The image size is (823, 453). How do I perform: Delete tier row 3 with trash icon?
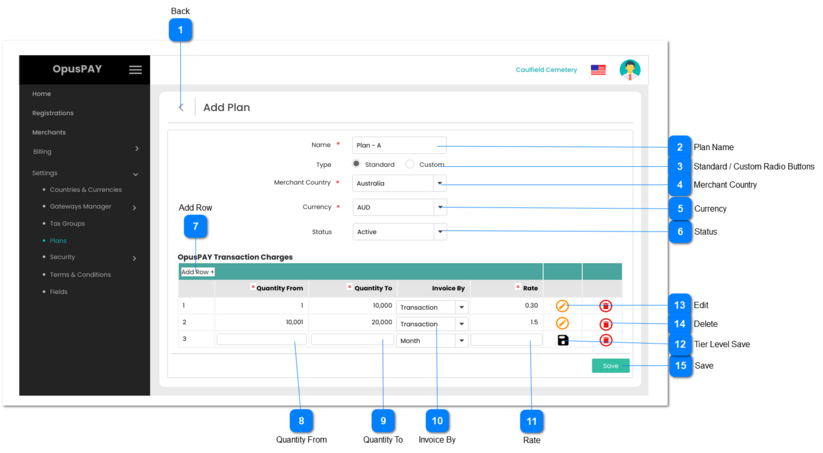click(x=605, y=340)
